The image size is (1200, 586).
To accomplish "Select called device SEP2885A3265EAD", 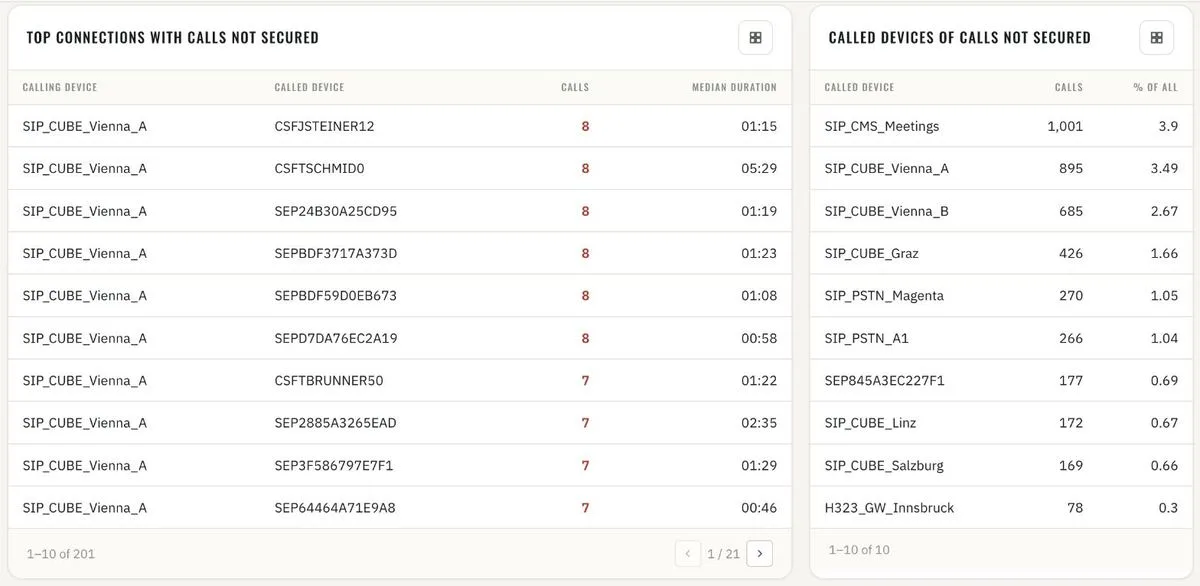I will click(335, 423).
